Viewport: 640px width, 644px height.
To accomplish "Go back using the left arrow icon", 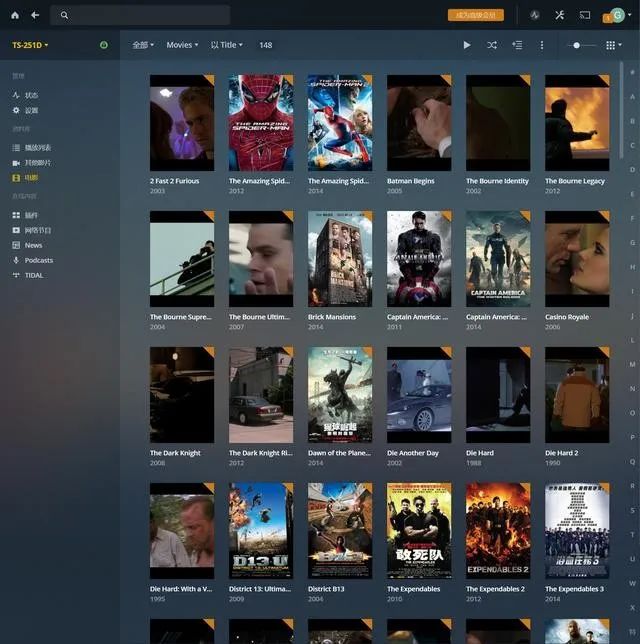I will (35, 15).
